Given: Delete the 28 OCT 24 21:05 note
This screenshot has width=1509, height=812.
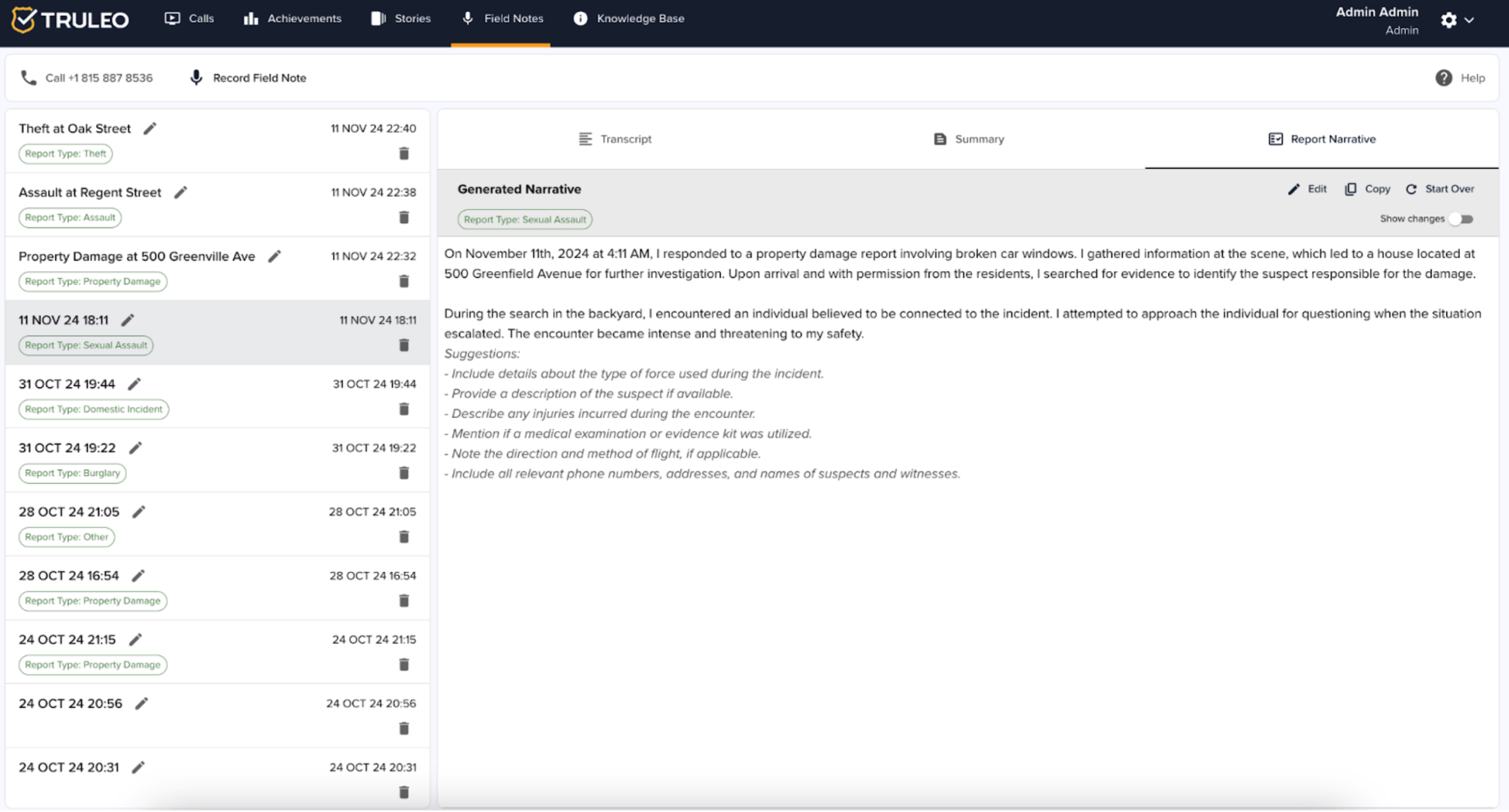Looking at the screenshot, I should coord(404,536).
